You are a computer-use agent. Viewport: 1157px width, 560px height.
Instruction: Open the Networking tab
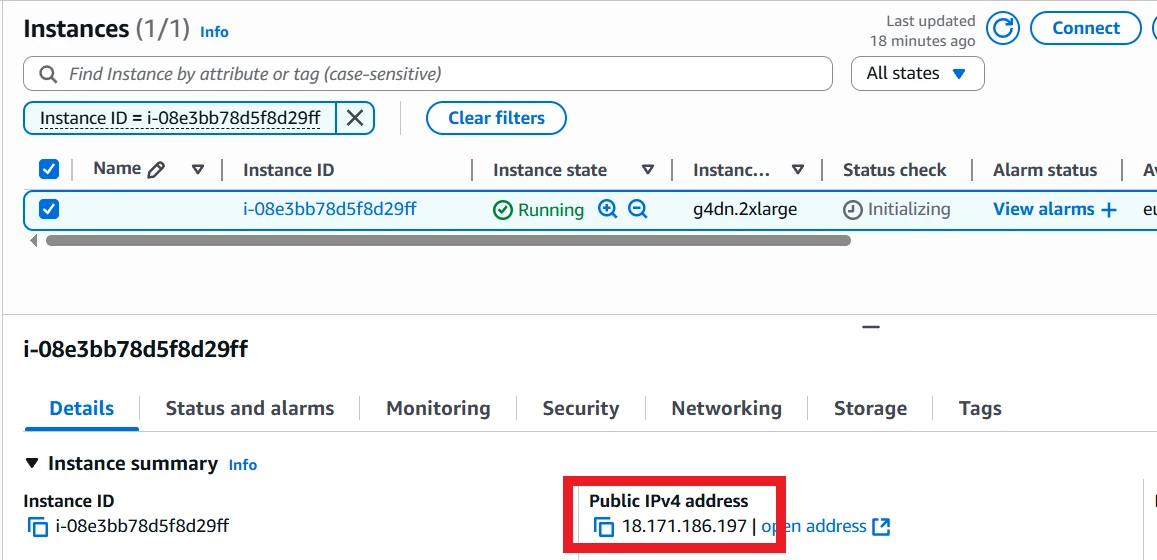click(x=726, y=408)
